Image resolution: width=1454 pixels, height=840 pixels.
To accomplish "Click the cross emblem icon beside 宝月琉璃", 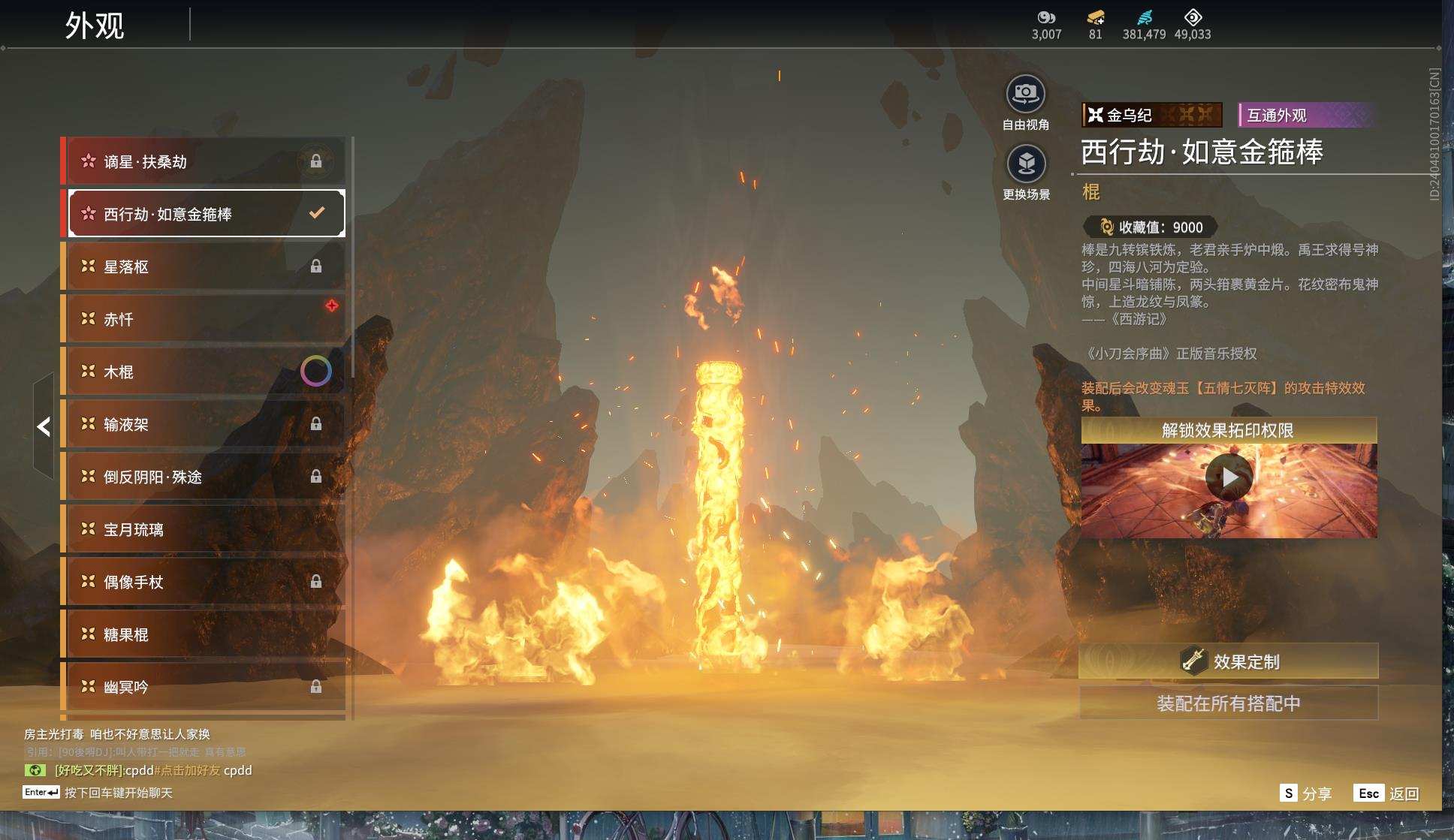I will click(x=89, y=528).
